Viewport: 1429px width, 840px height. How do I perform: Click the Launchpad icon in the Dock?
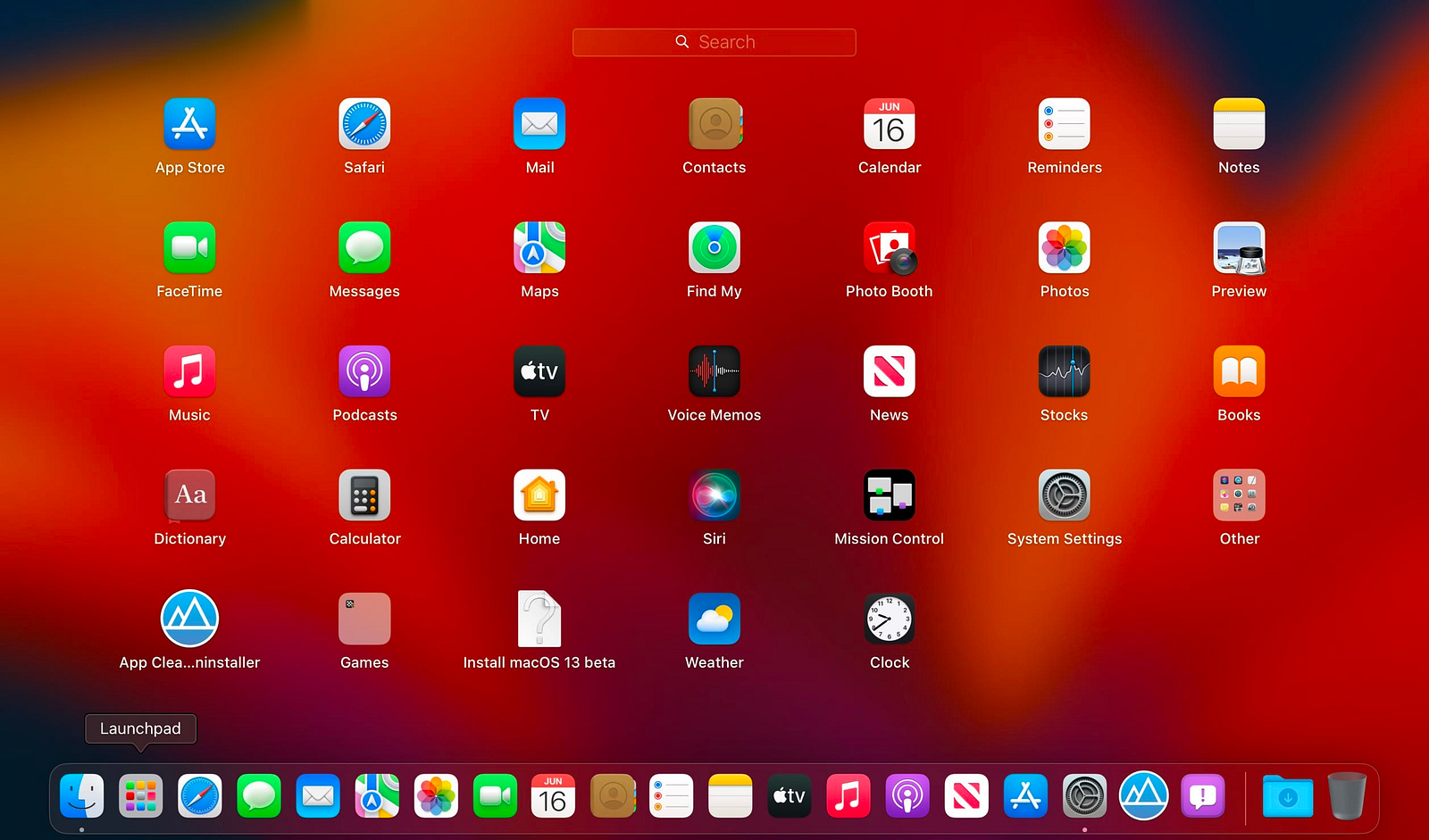tap(141, 796)
